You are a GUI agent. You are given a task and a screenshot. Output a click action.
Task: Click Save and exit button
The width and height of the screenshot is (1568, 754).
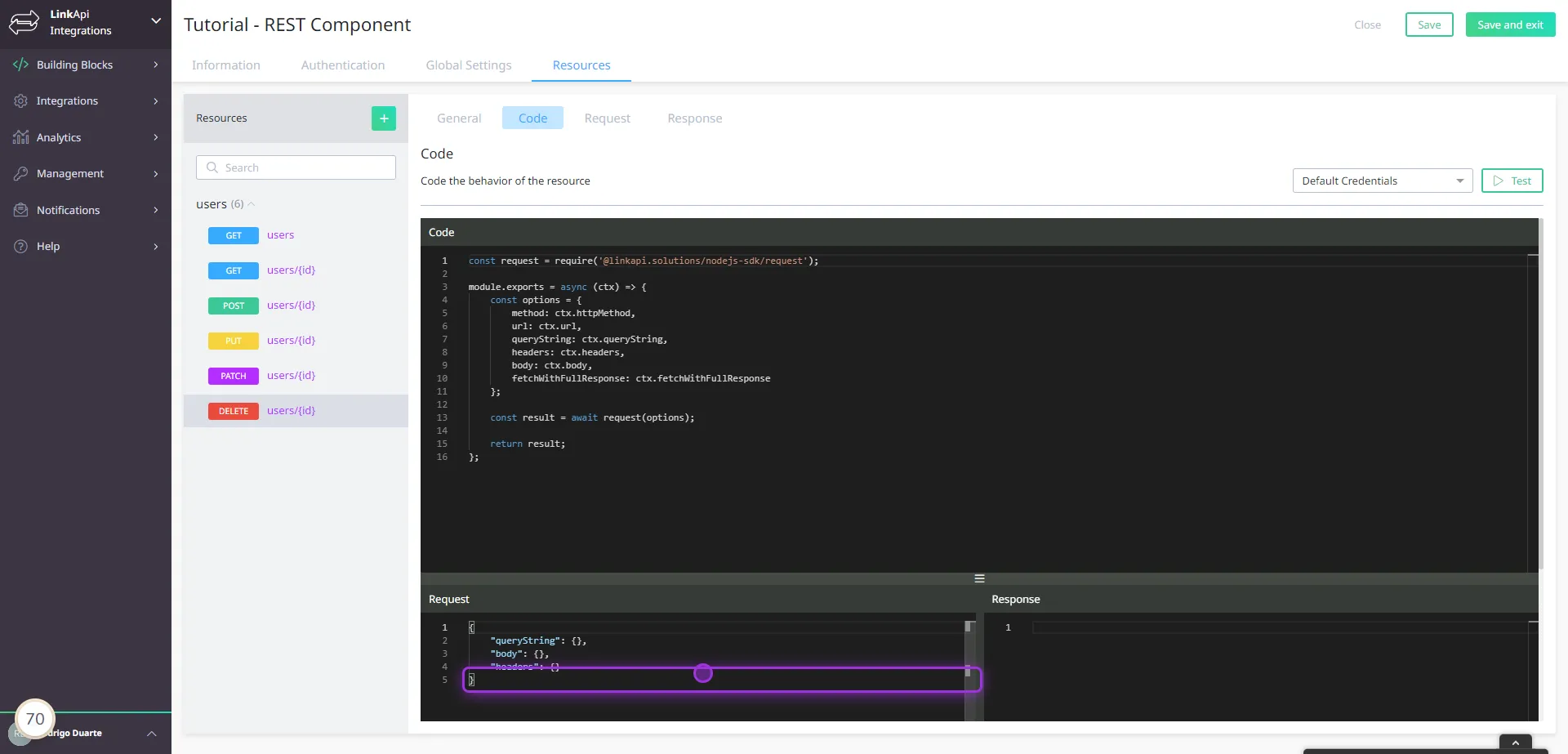(x=1510, y=25)
